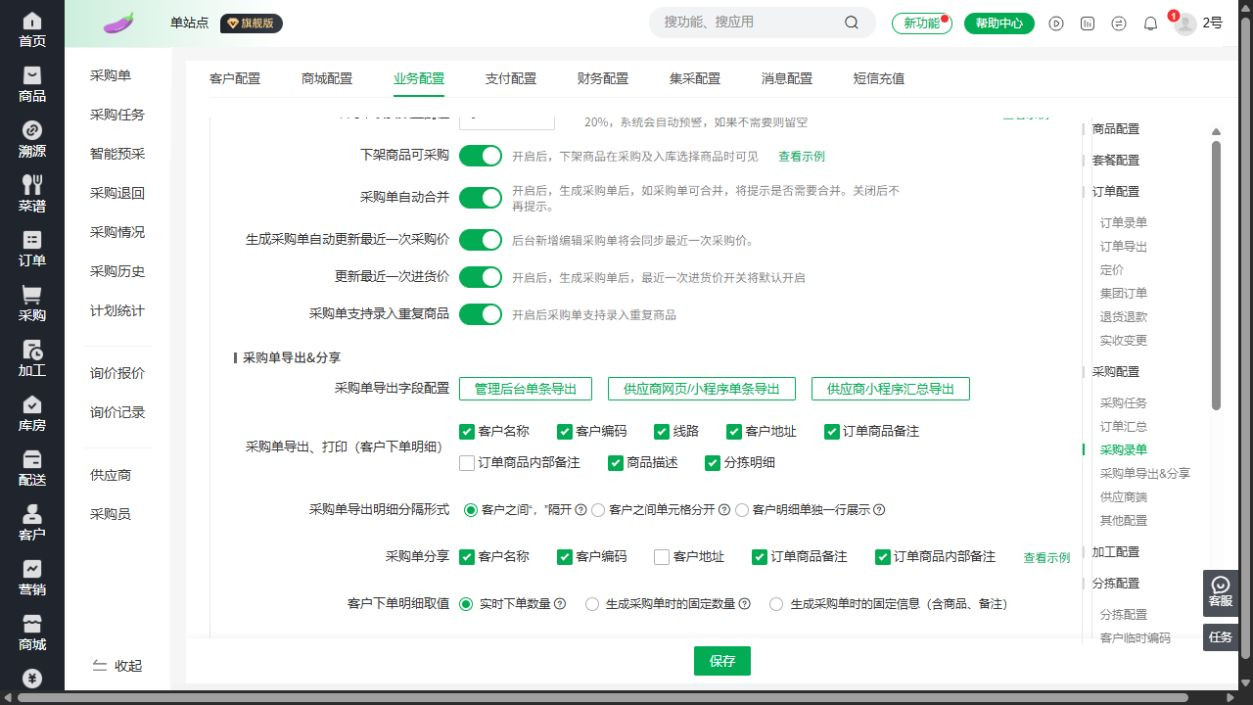Open the 配送 delivery sidebar icon

pyautogui.click(x=32, y=469)
